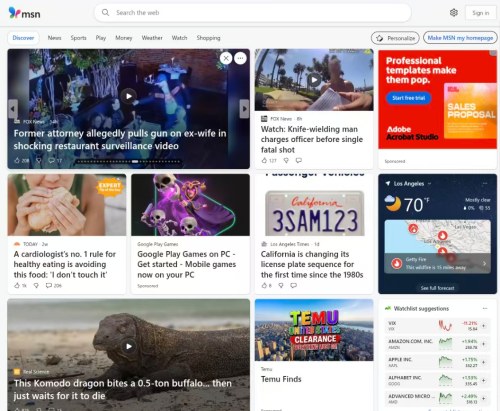Dislike the cardiologist healthy eating article

point(36,285)
